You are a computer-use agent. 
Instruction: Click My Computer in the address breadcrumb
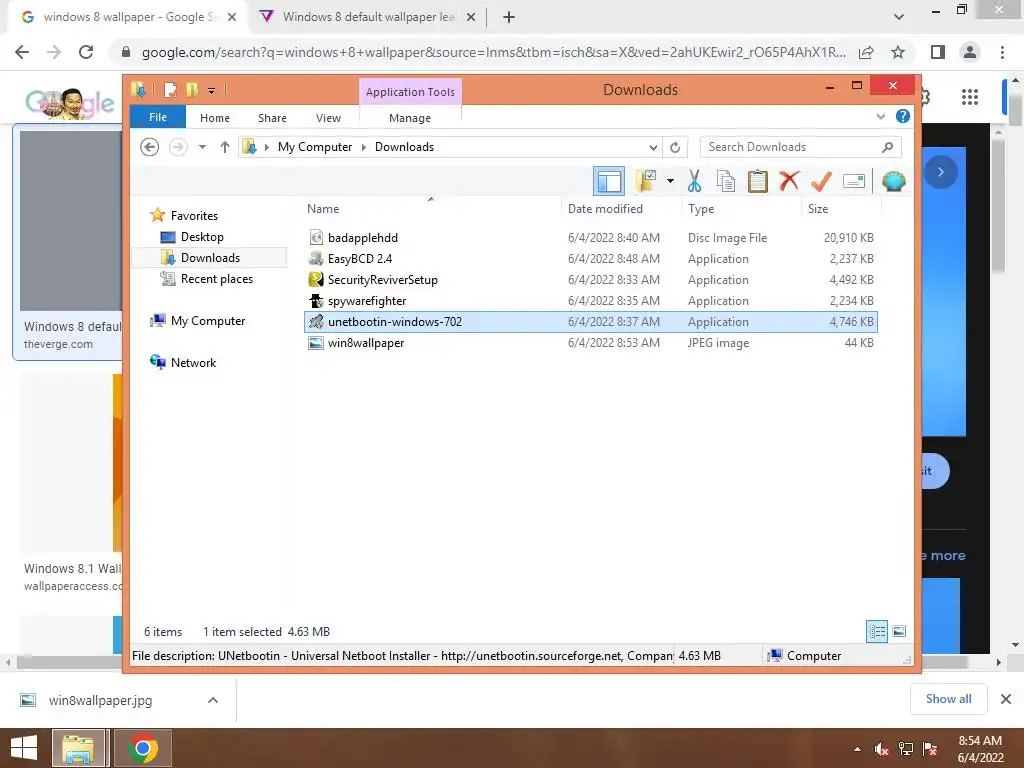(x=315, y=147)
